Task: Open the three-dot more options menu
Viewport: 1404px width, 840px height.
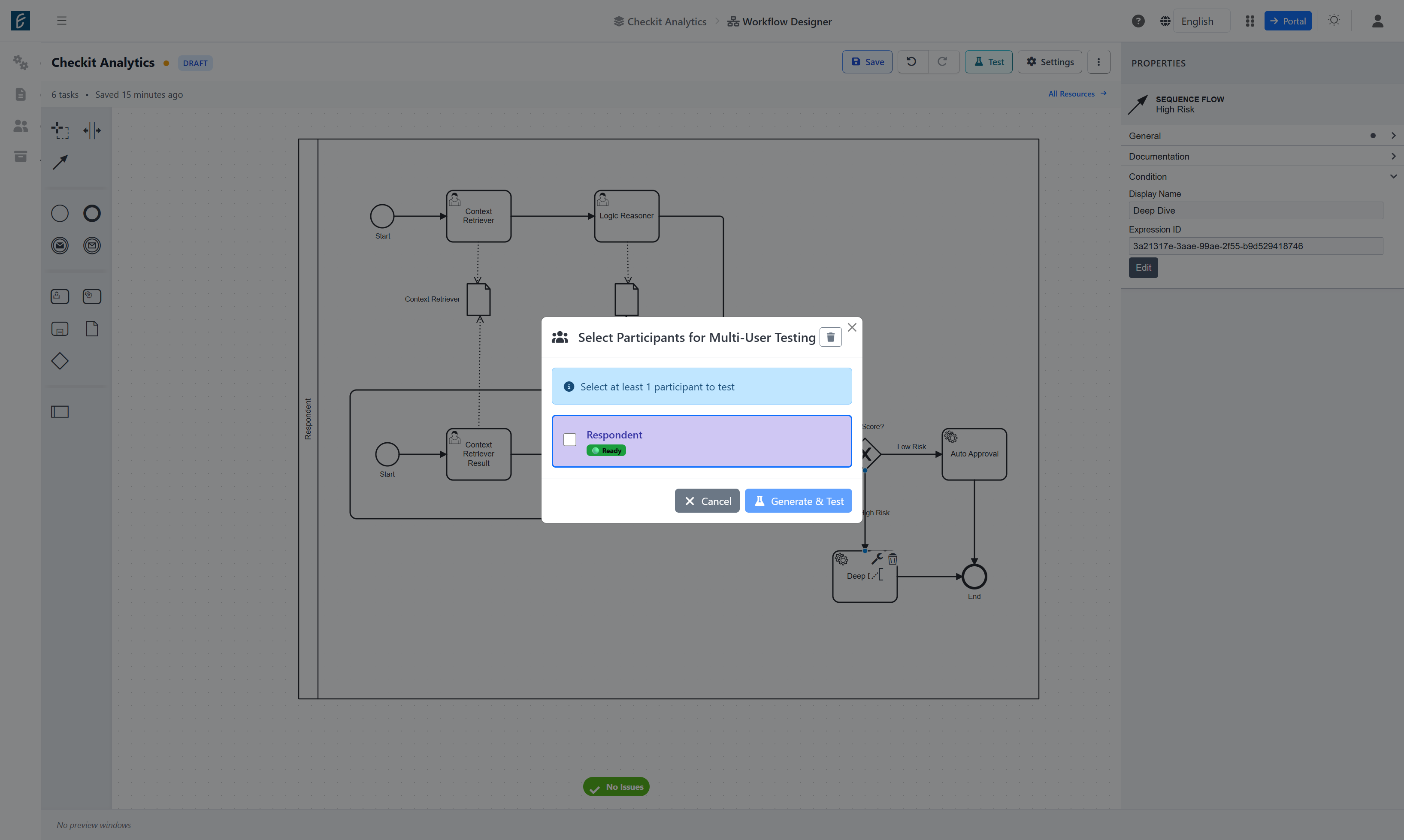Action: 1098,62
